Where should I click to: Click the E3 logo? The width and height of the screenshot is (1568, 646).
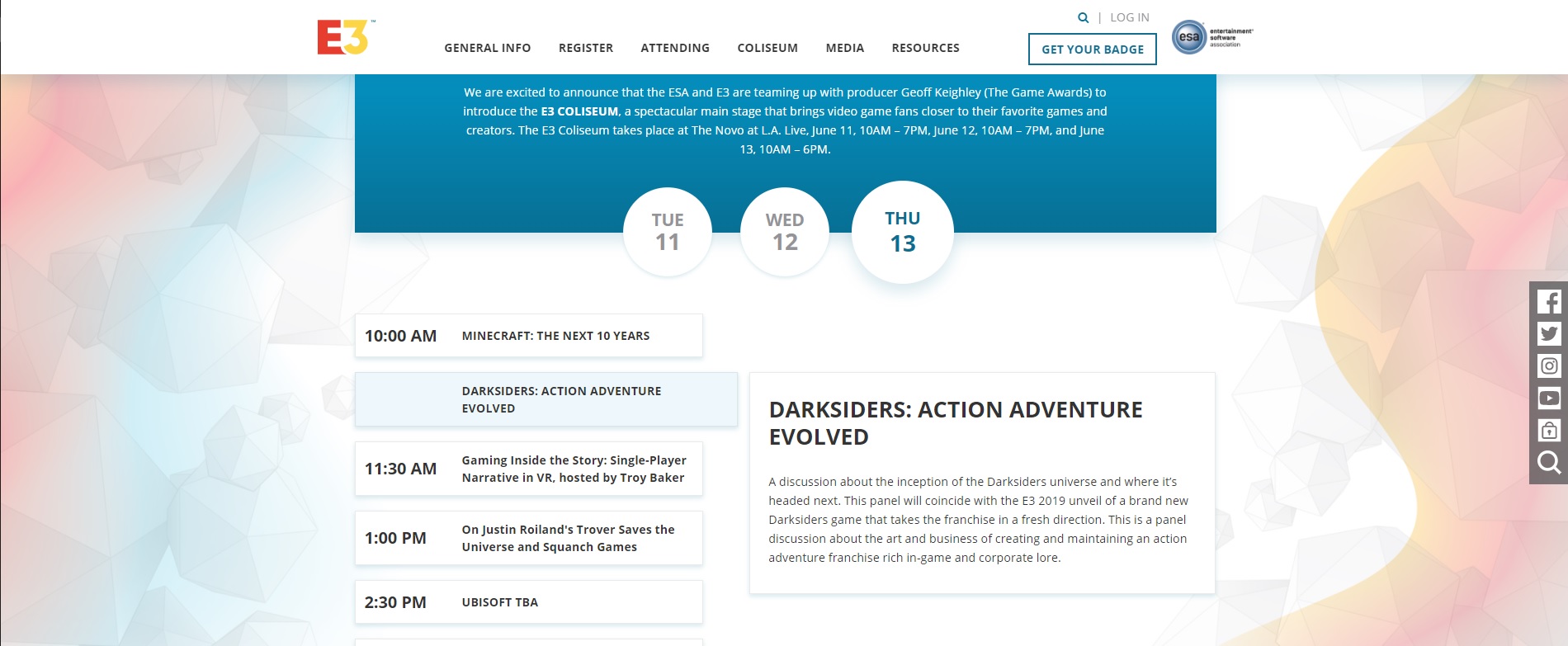pyautogui.click(x=346, y=37)
